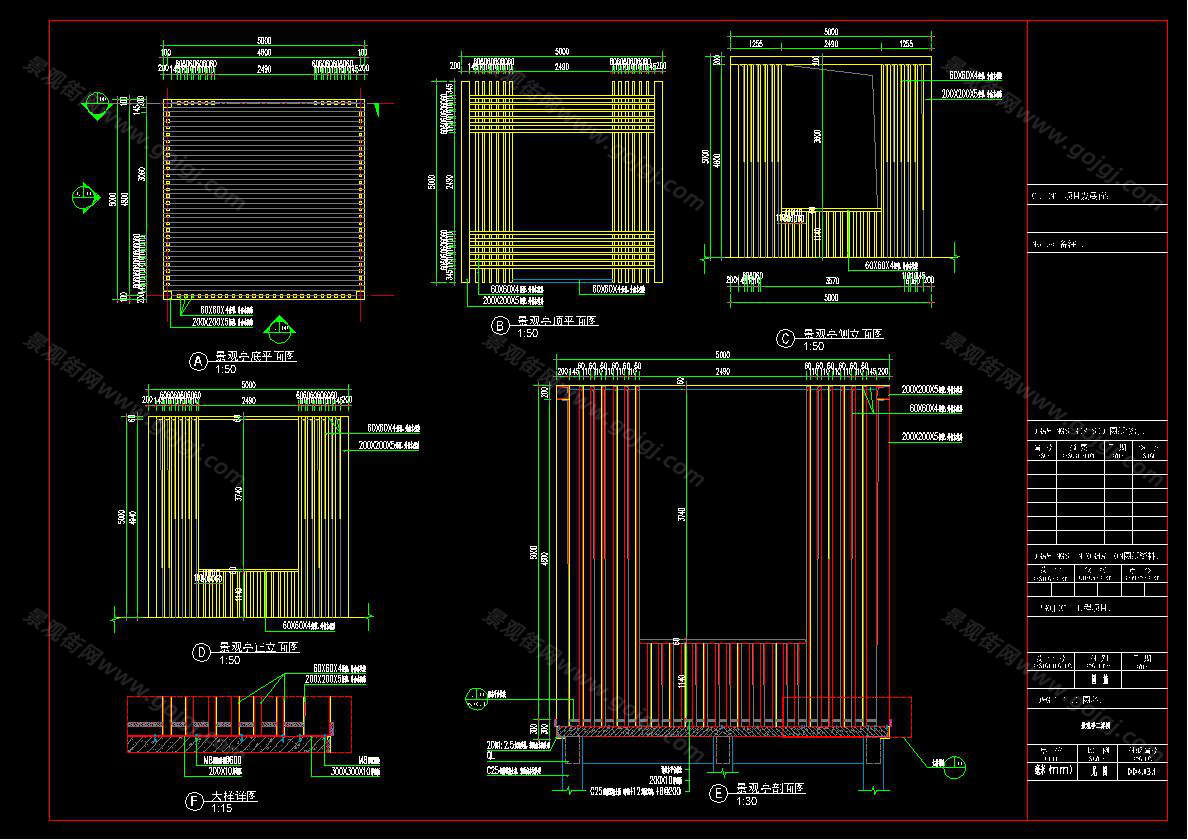Click the 3740 vertical dimension in section E
The image size is (1188, 840).
pos(682,515)
